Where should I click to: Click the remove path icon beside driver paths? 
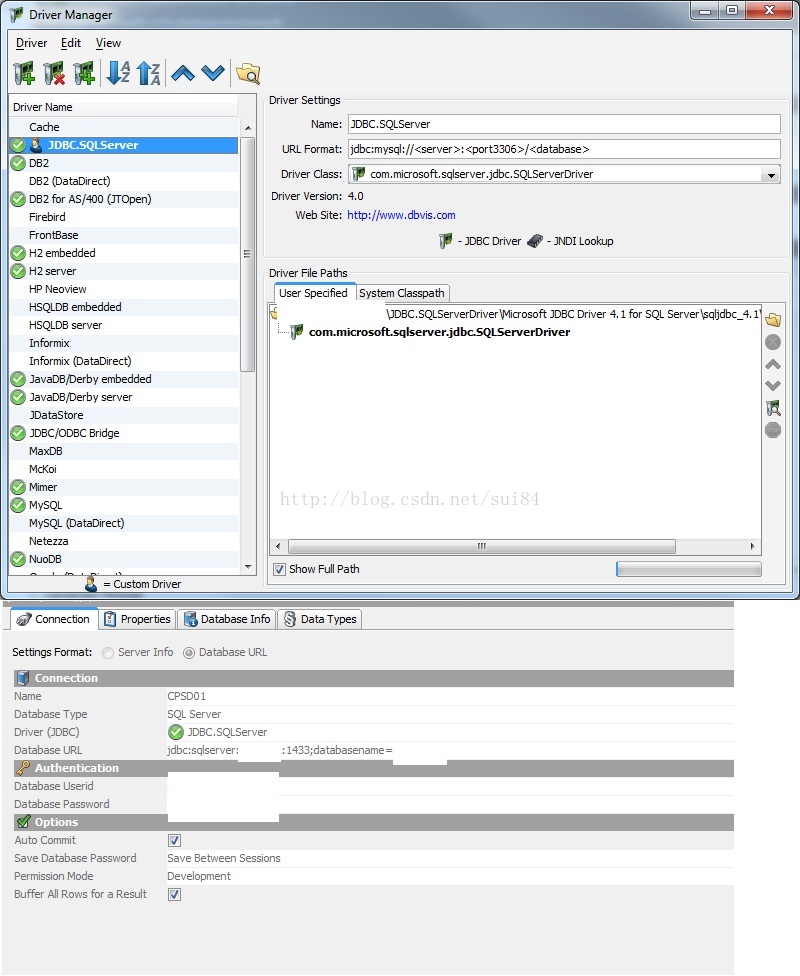coord(773,342)
